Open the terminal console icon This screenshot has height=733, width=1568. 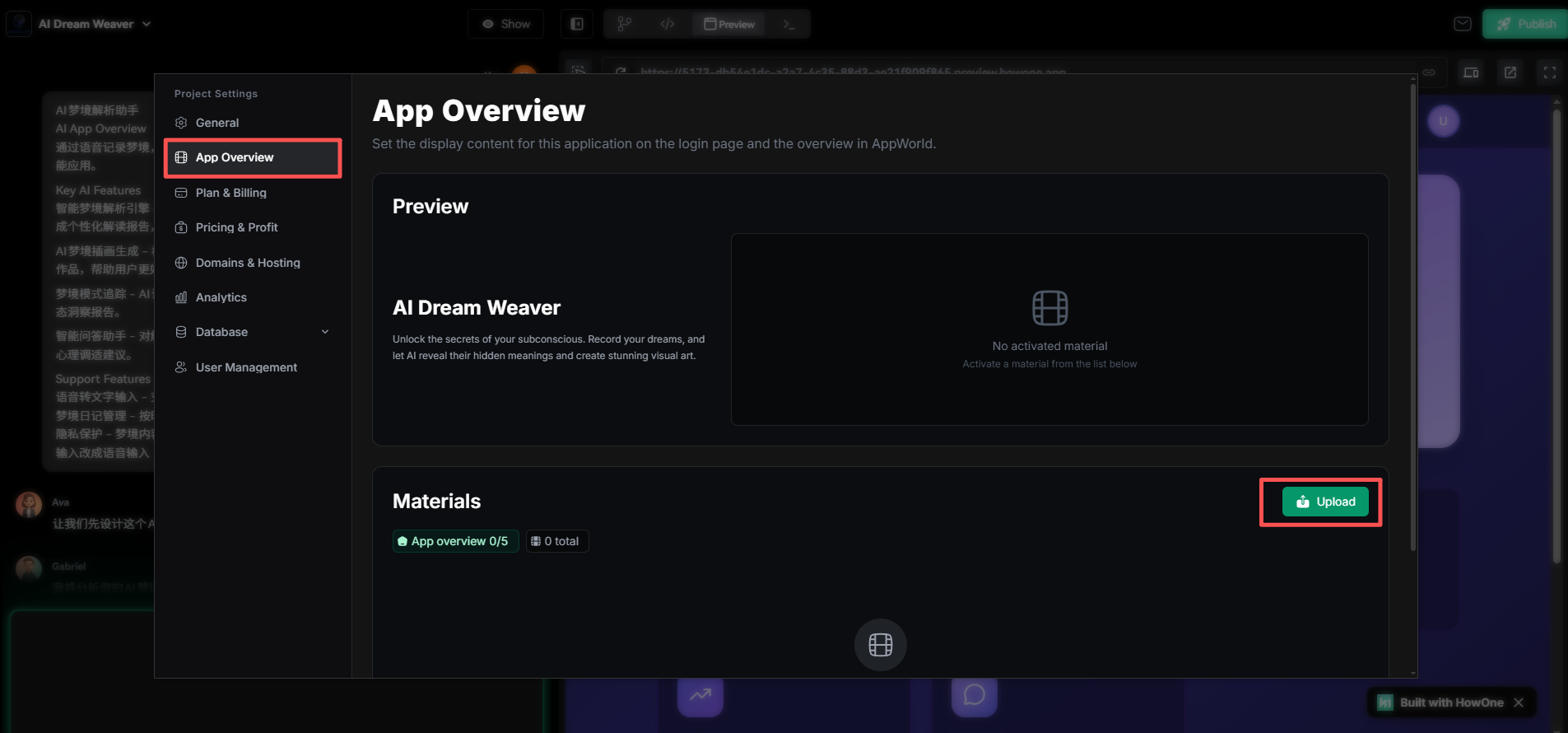tap(789, 24)
